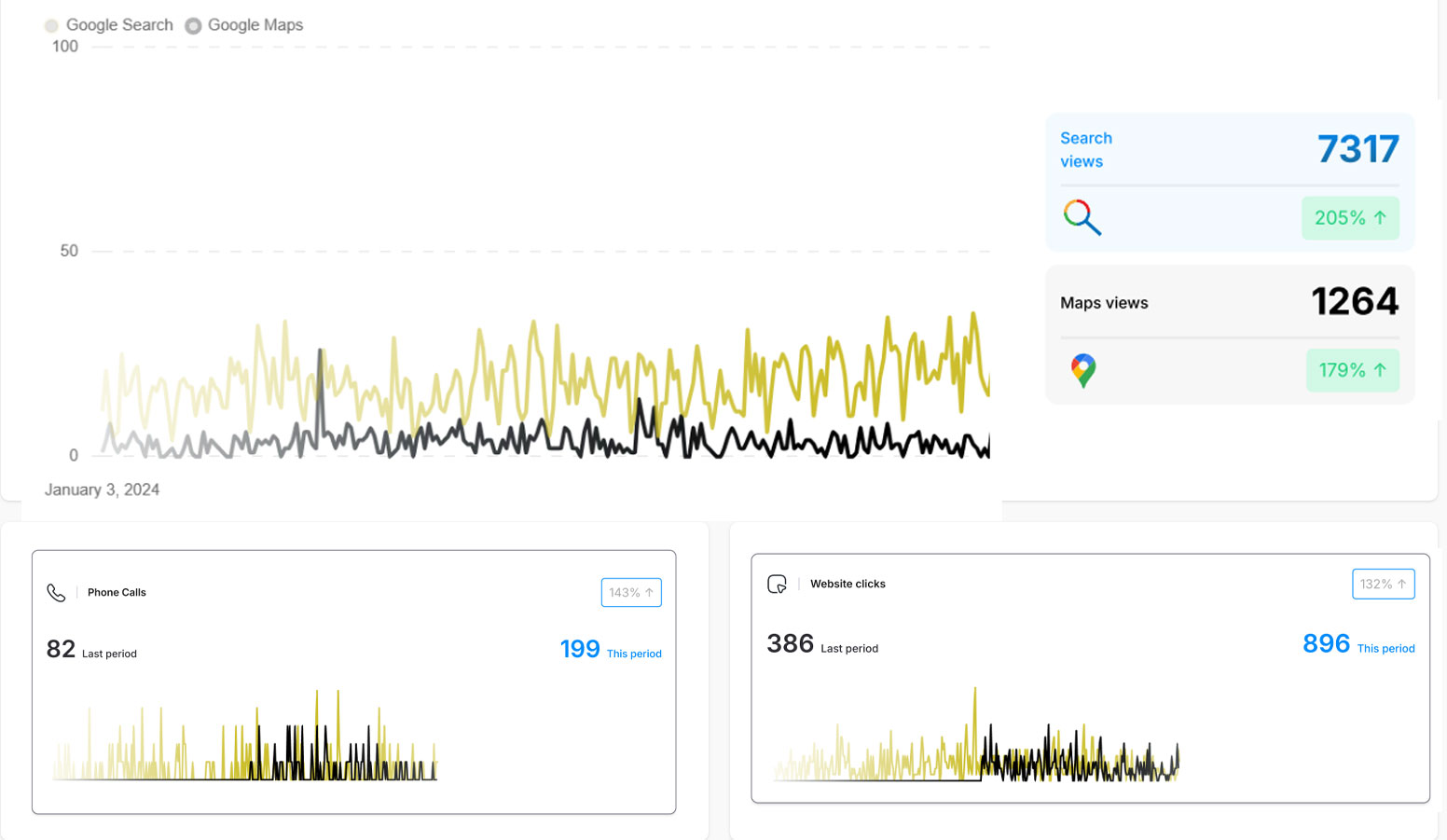Toggle the Google Maps legend series
The width and height of the screenshot is (1447, 840).
244,25
